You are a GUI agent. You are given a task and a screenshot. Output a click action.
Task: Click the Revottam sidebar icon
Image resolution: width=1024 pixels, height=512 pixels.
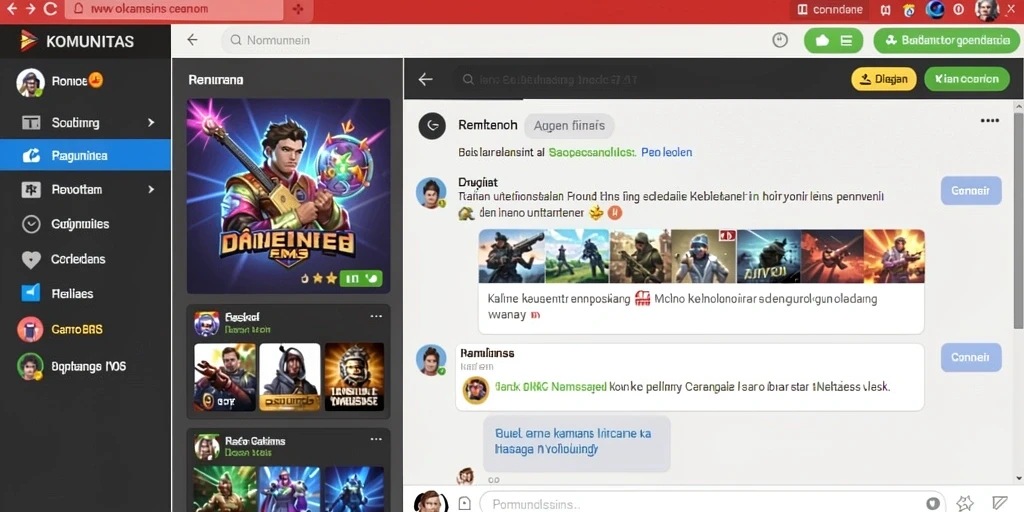(31, 189)
